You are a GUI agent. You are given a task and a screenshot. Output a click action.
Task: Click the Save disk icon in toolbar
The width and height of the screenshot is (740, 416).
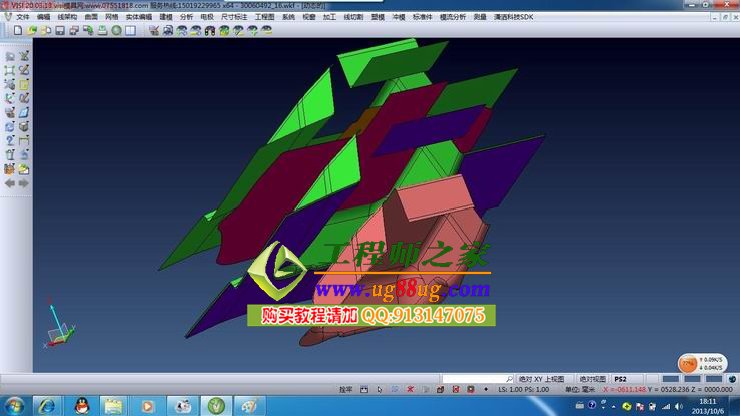click(x=60, y=31)
